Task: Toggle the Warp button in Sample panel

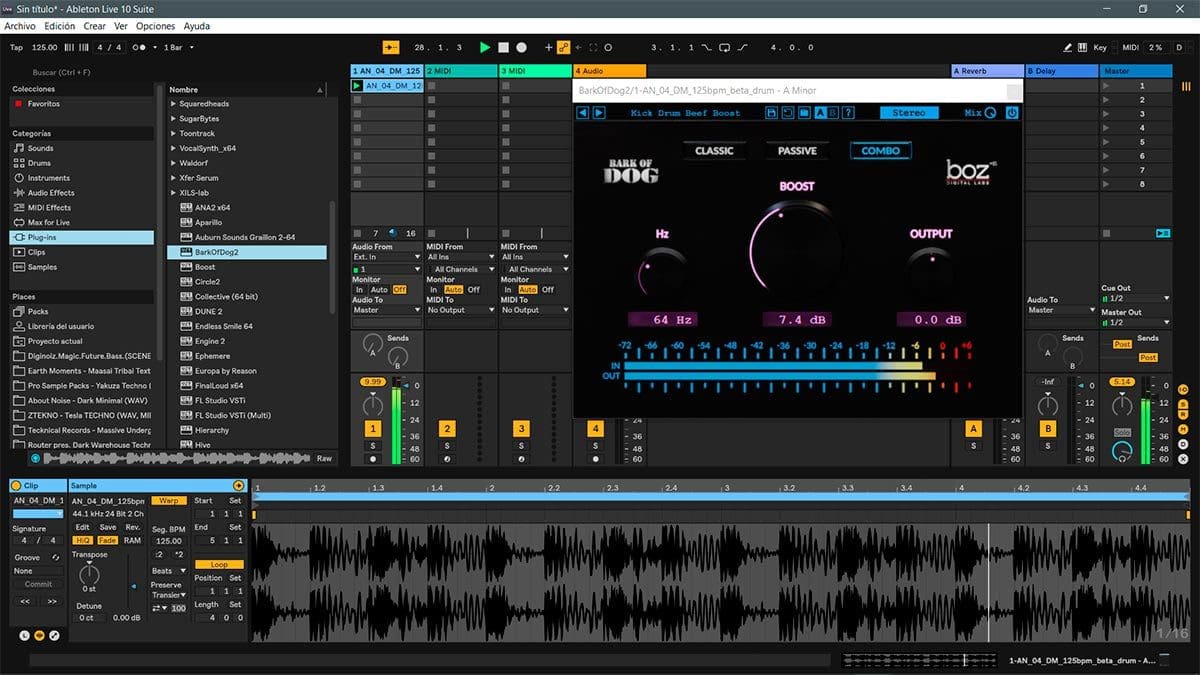Action: coord(168,500)
